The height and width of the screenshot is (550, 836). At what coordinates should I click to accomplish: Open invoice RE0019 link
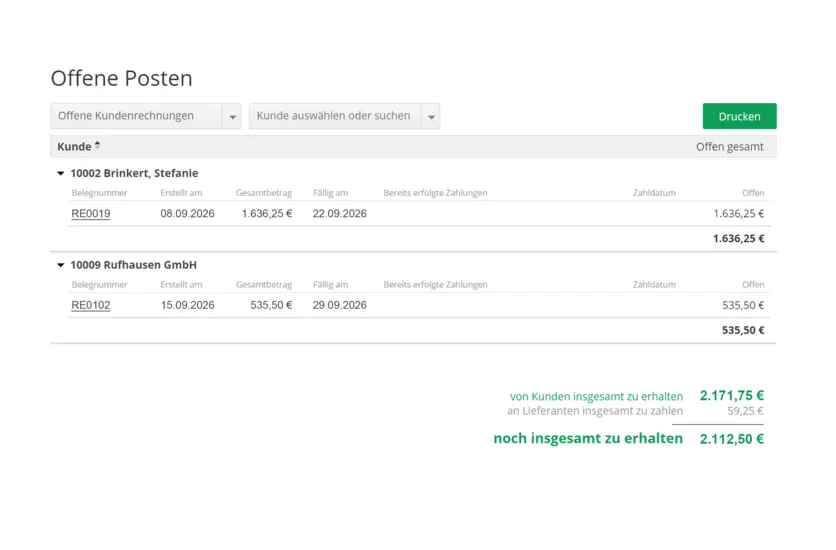[x=91, y=214]
